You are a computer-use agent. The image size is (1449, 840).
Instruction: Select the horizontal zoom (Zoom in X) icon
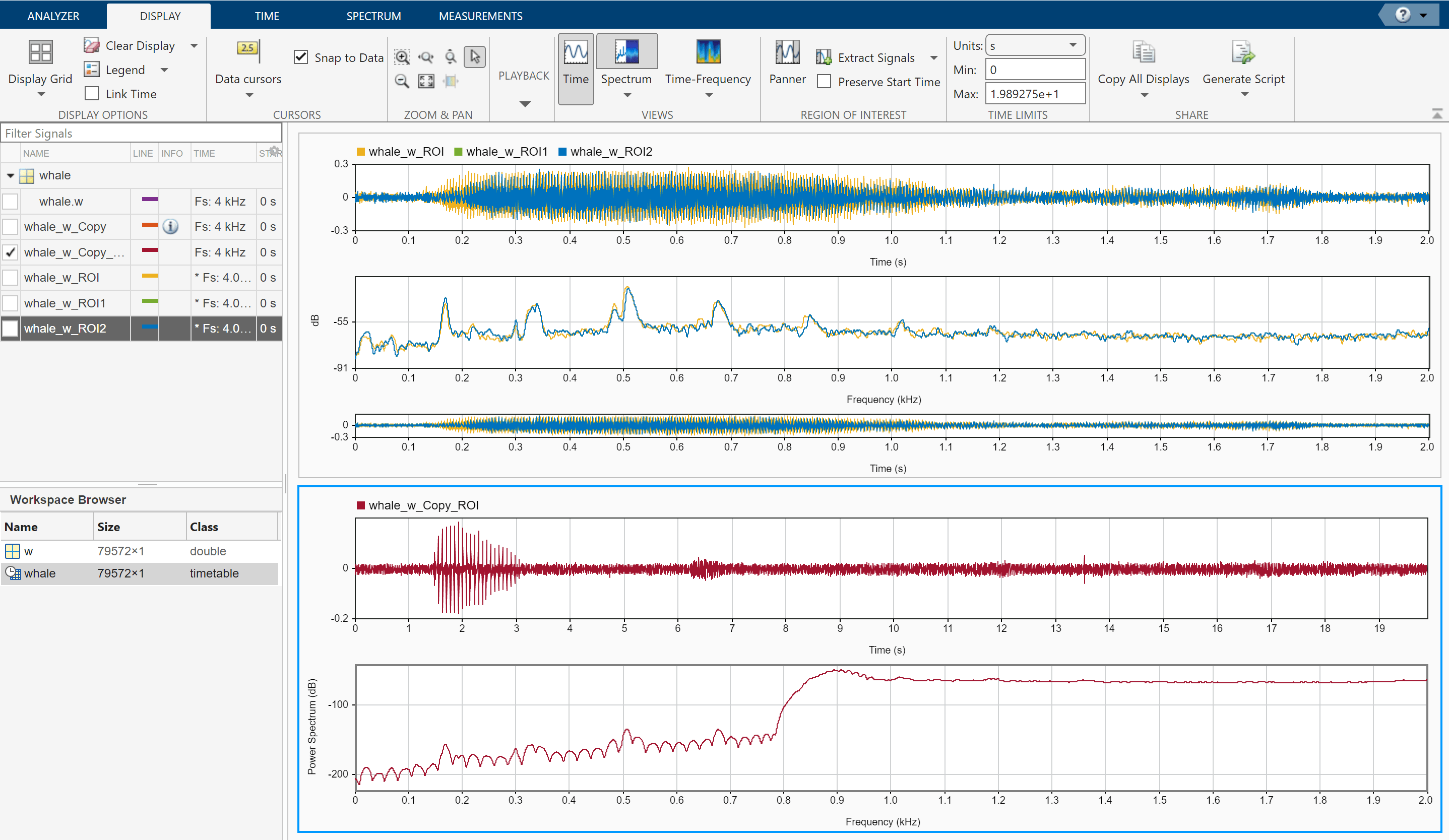pyautogui.click(x=426, y=56)
